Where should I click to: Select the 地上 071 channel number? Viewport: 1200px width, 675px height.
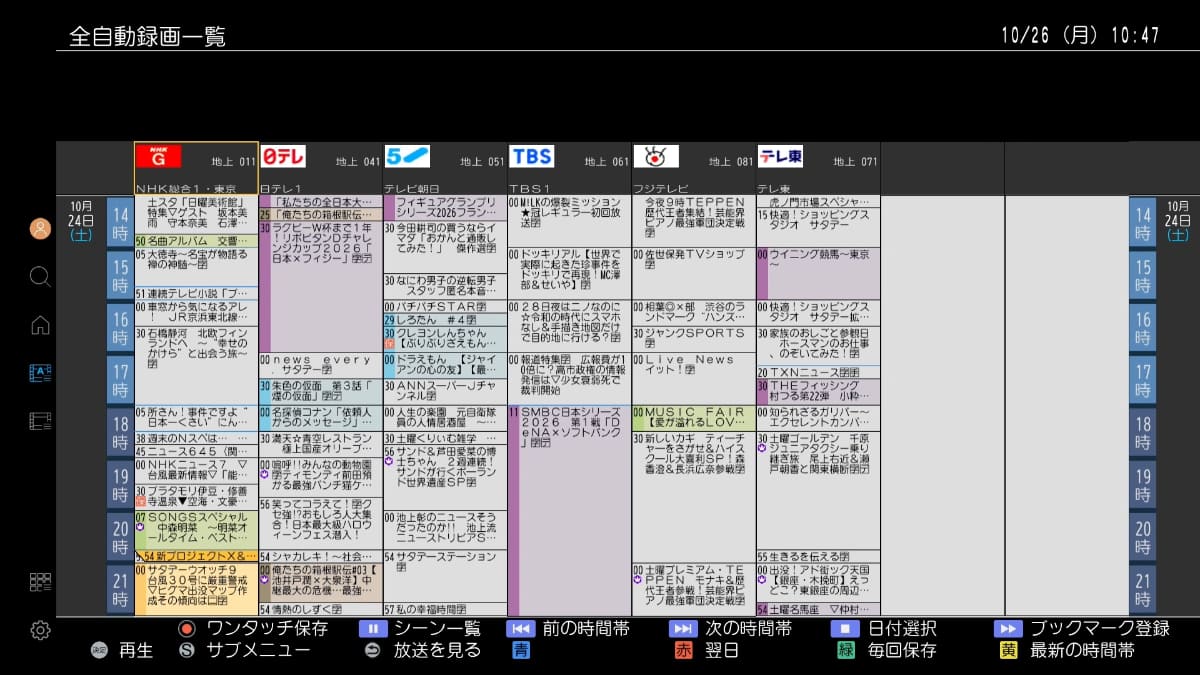pyautogui.click(x=855, y=162)
